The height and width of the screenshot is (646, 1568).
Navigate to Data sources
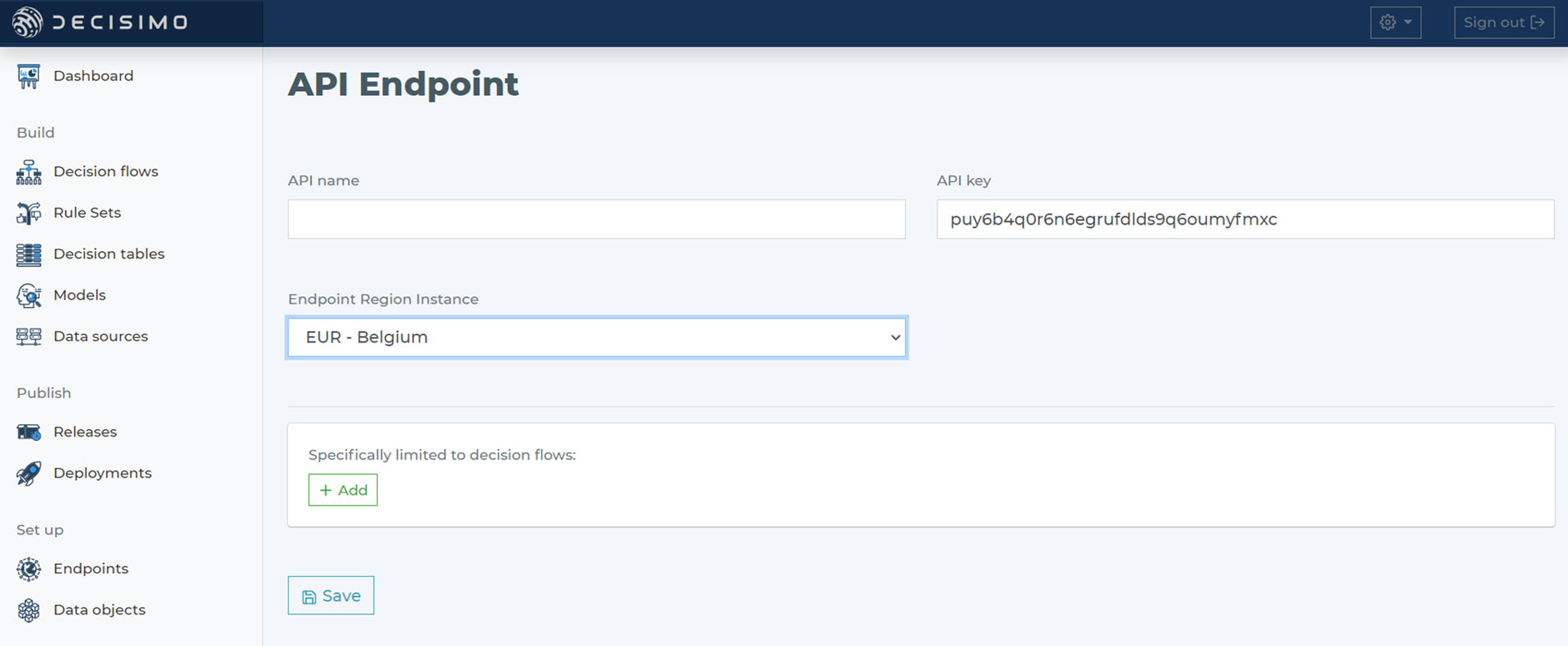click(x=100, y=336)
